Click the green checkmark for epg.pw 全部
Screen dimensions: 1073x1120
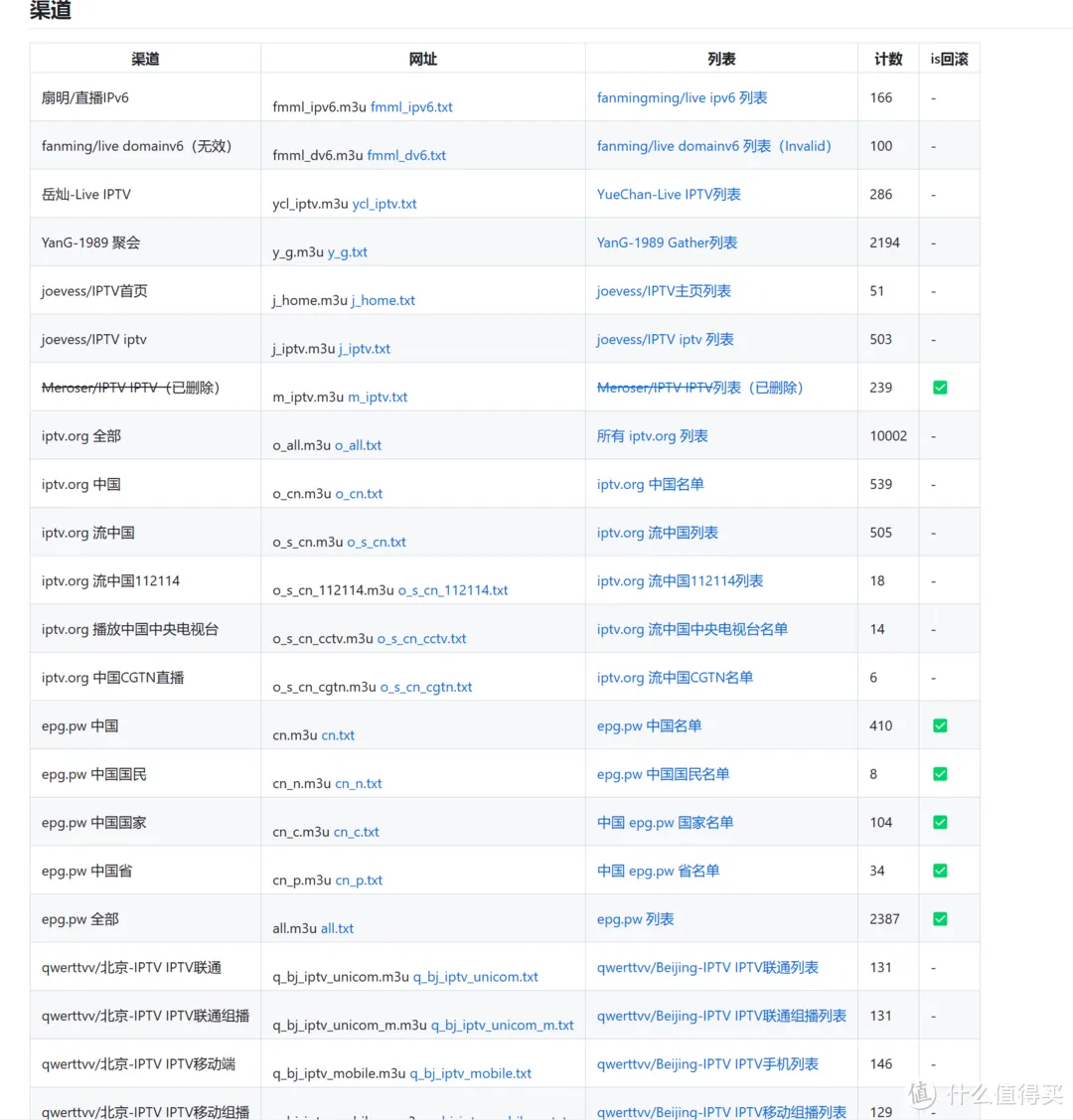click(940, 919)
